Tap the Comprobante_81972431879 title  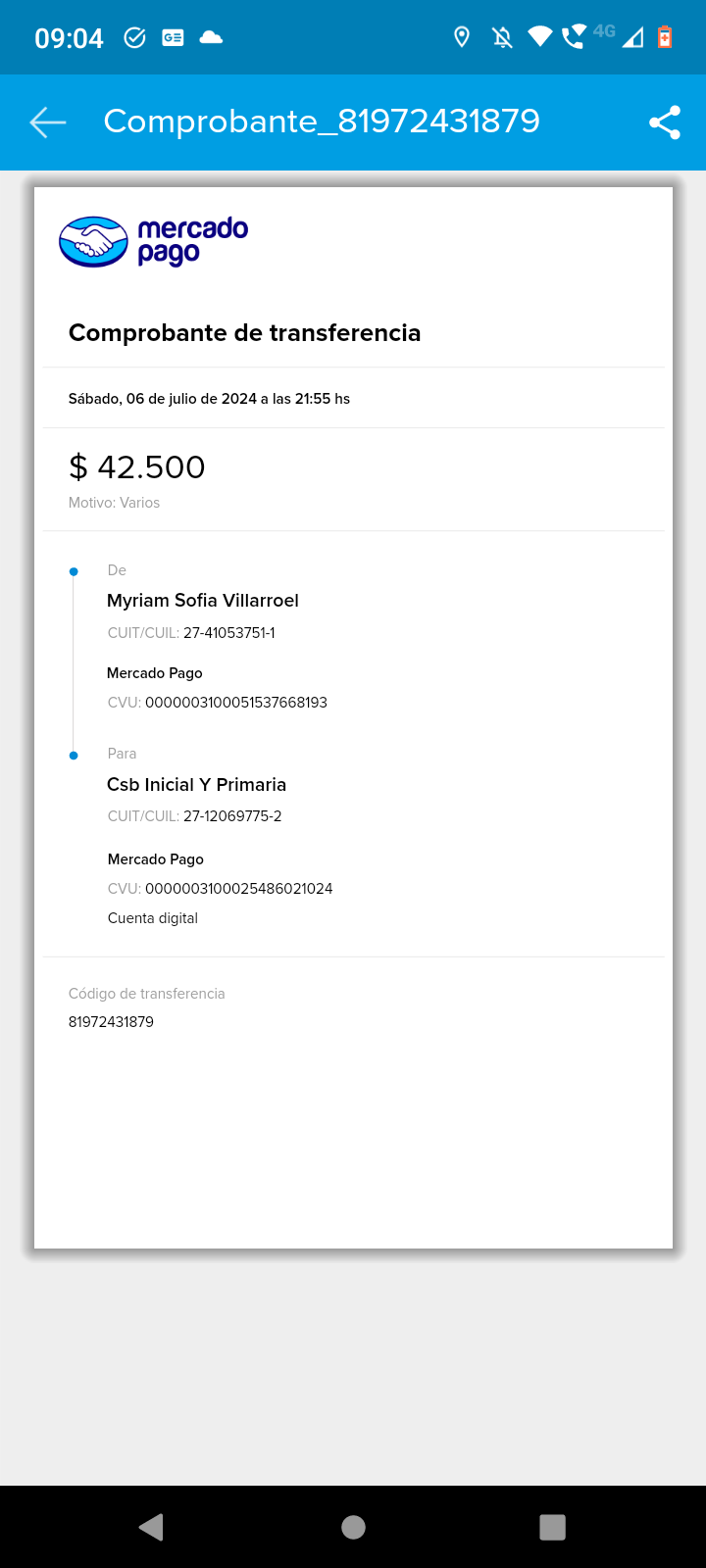(x=322, y=122)
